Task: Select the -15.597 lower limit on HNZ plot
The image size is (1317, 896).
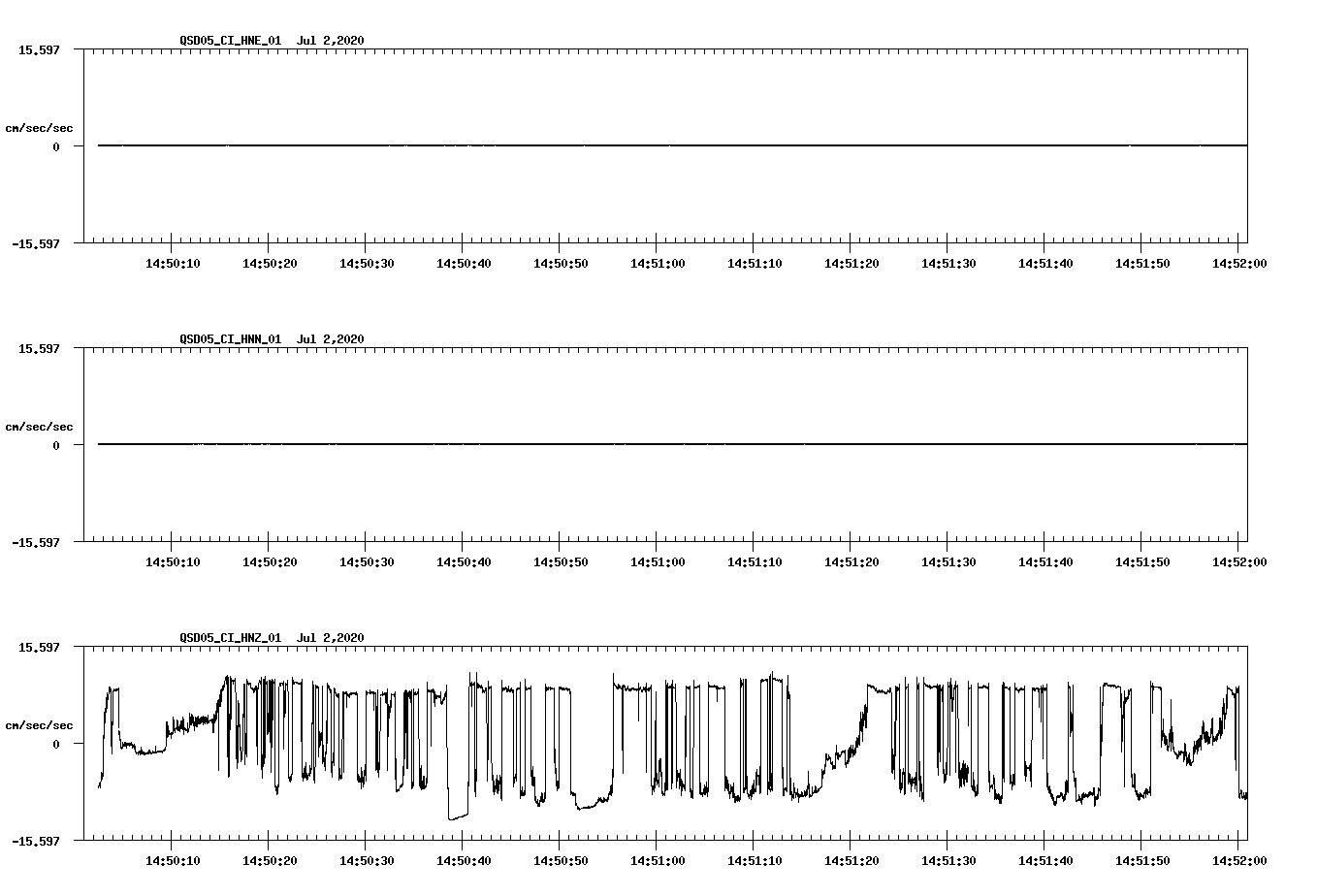Action: click(x=35, y=842)
